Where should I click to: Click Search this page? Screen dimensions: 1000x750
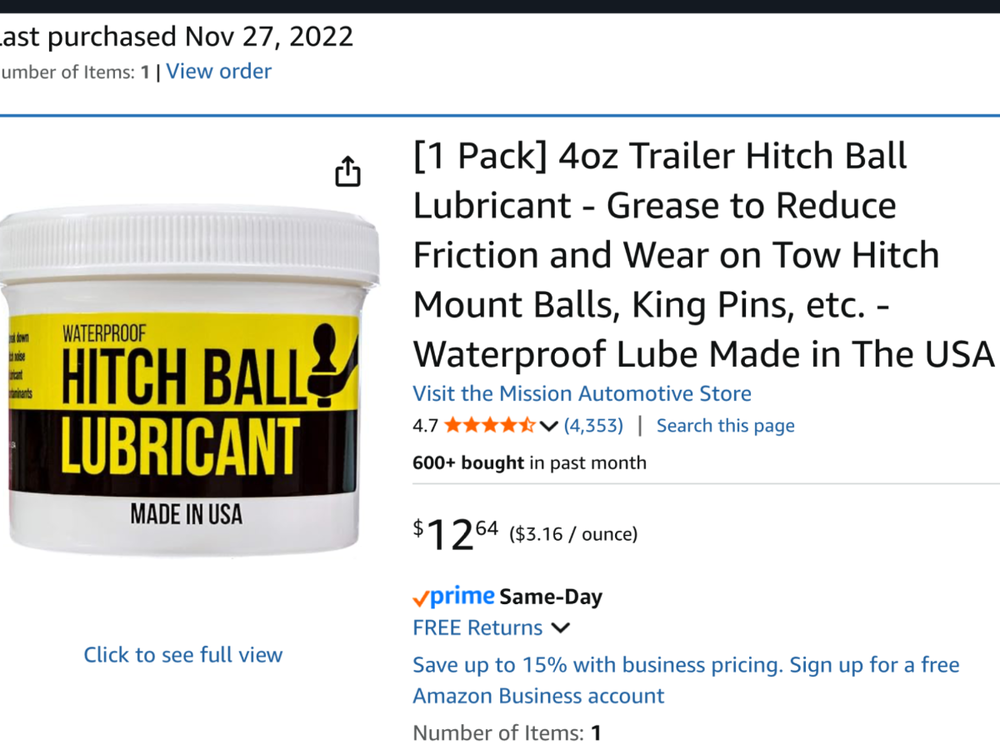pos(725,425)
